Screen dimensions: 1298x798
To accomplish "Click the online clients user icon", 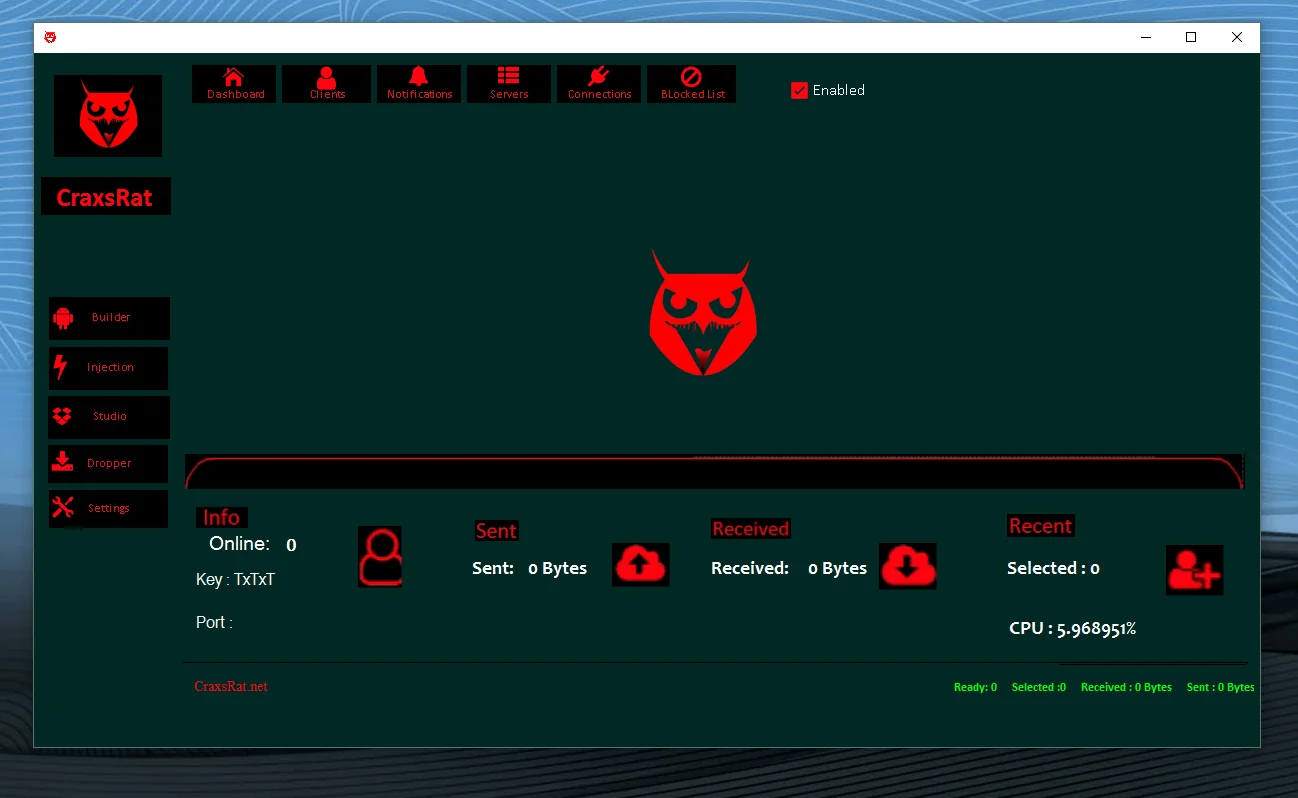I will click(380, 556).
